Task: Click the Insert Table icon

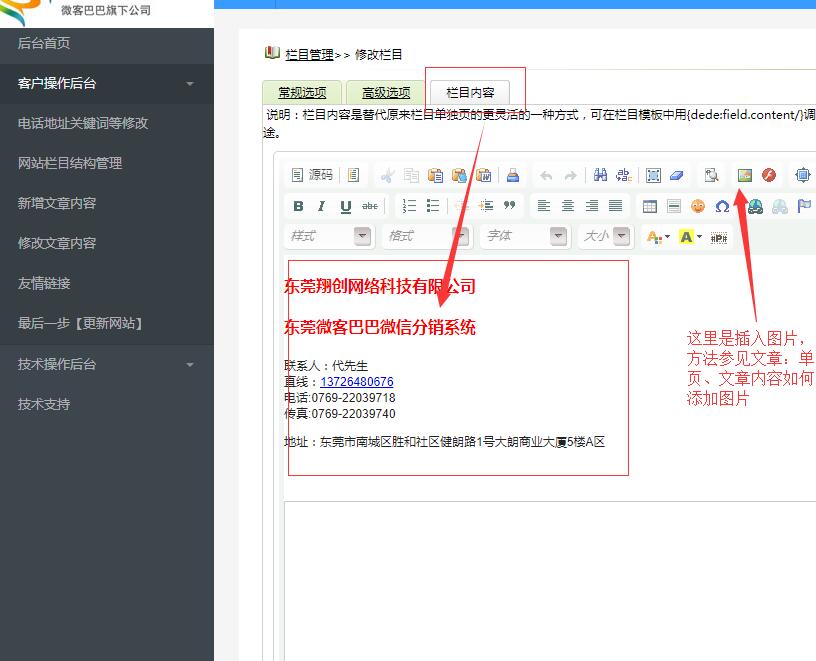Action: (x=650, y=206)
